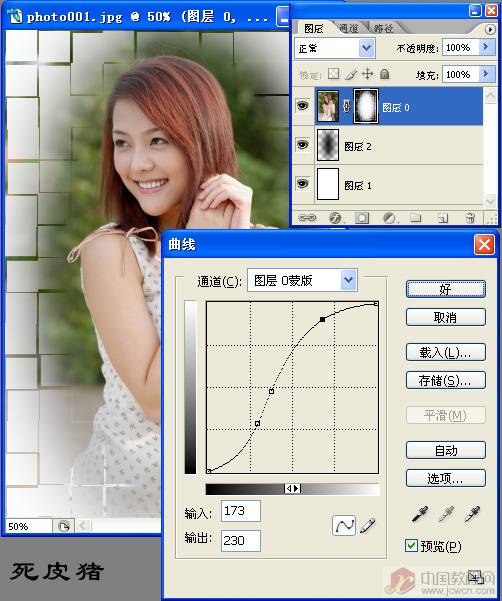Open the 通道 channel dropdown in Curves

[349, 280]
